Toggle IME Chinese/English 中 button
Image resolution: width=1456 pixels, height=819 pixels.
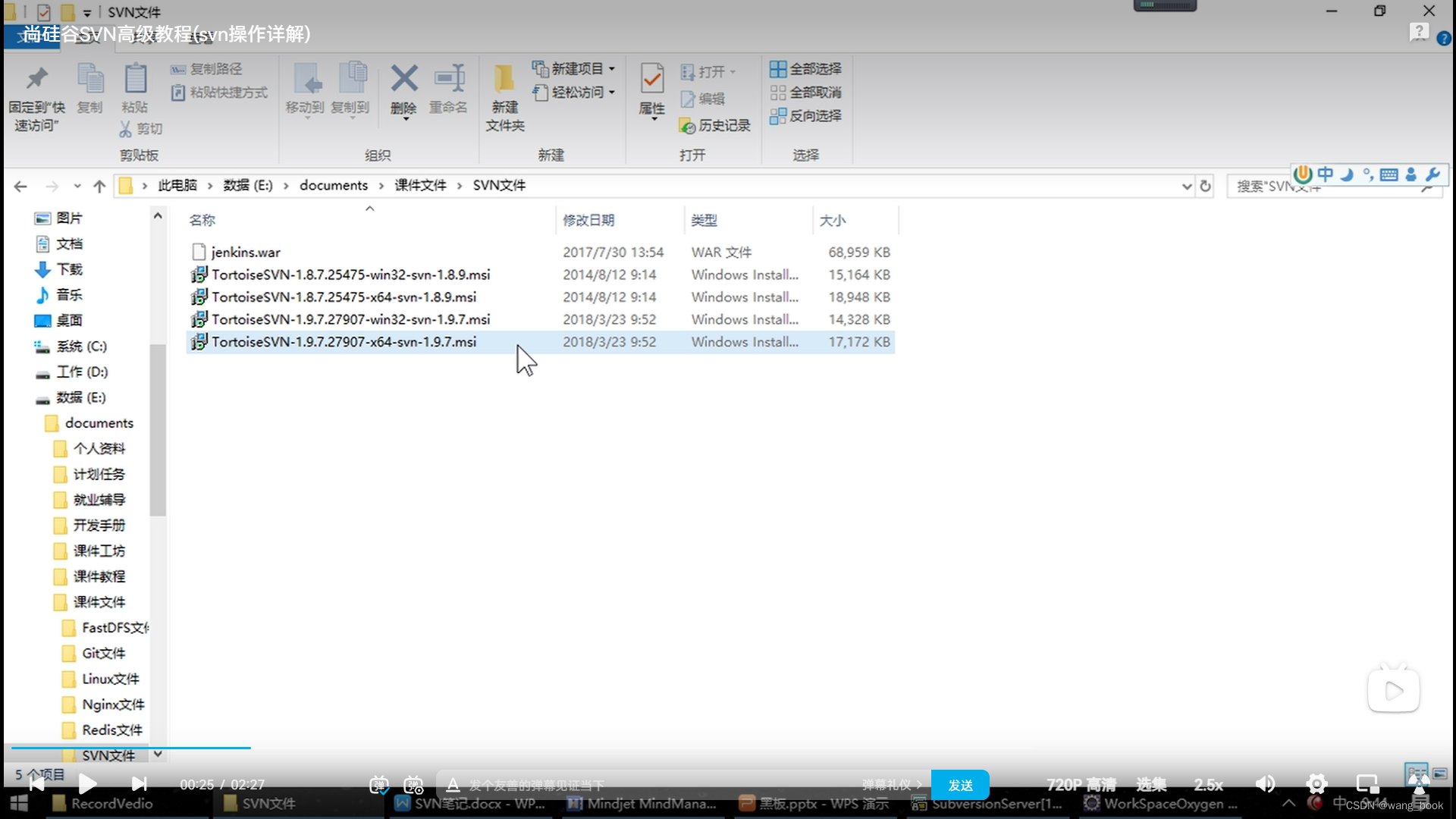(1325, 174)
